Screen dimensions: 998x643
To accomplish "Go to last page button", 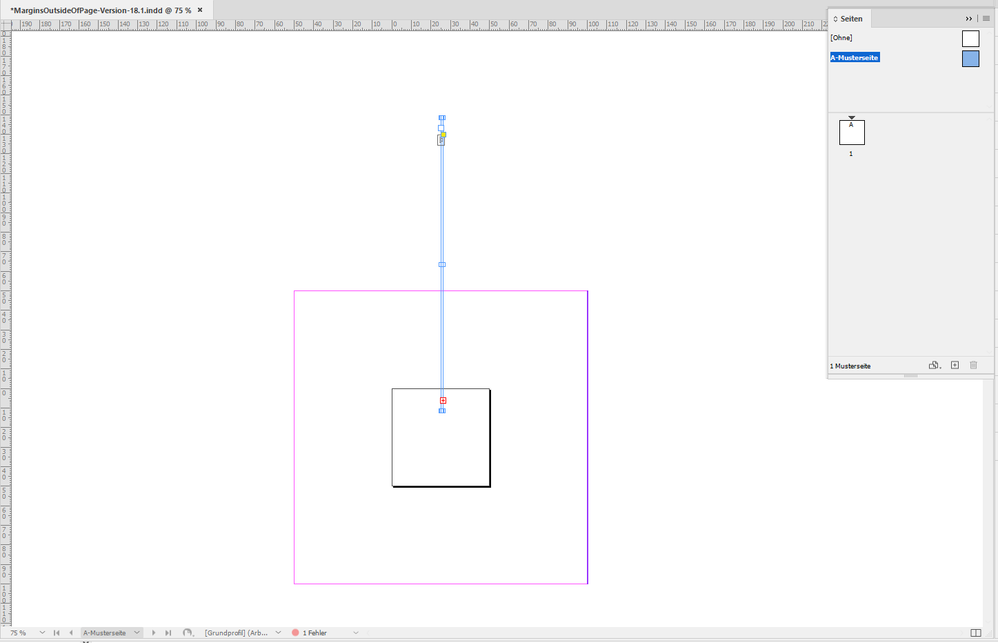I will tap(168, 633).
